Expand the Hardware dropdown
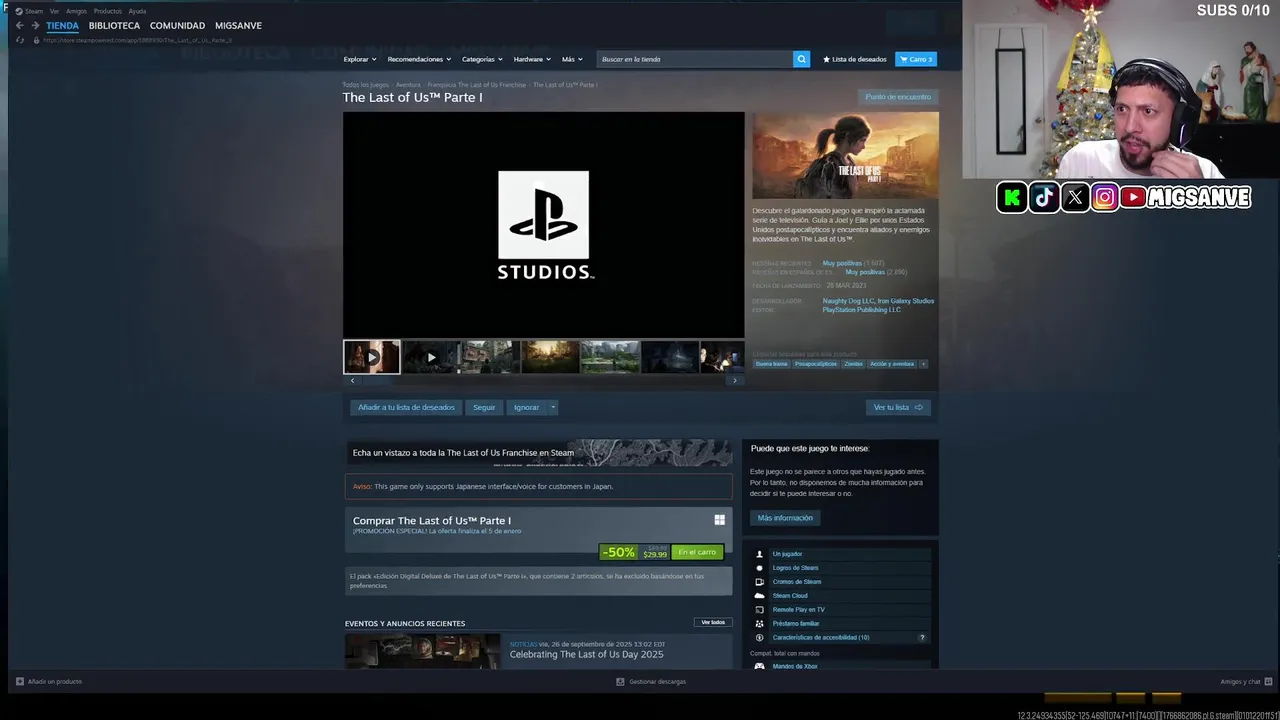 532,59
